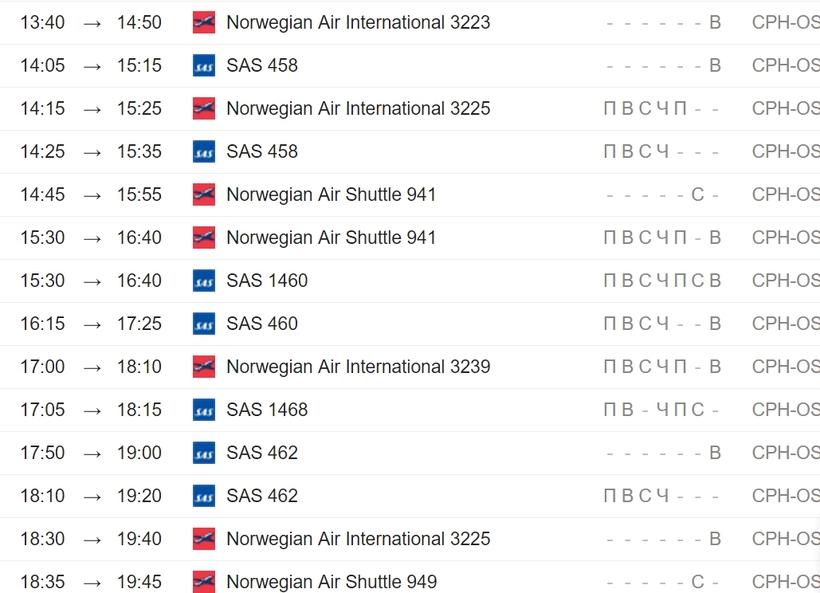Click Norwegian logo for flight 3223
This screenshot has width=820, height=593.
(x=204, y=22)
